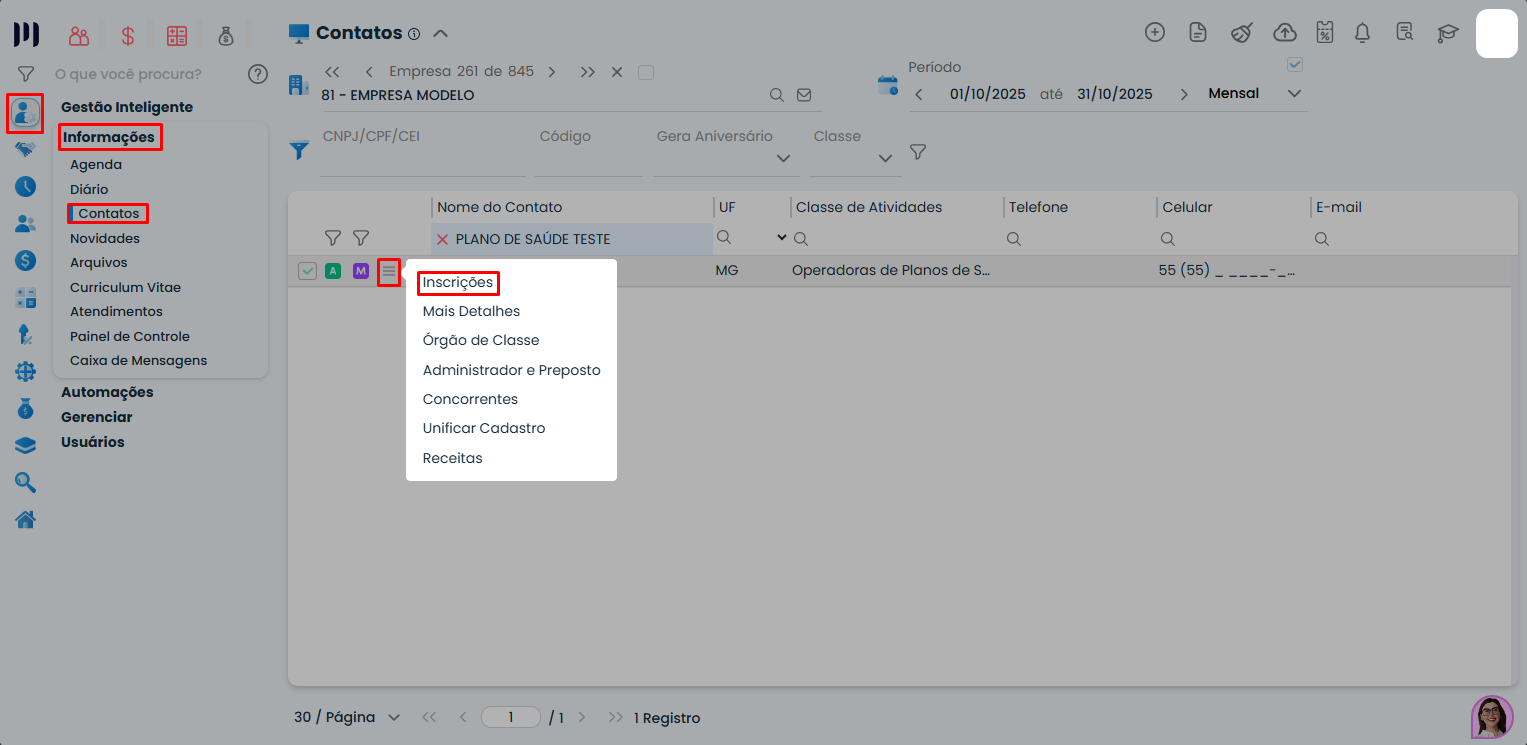Open the notifications bell icon
The width and height of the screenshot is (1527, 745).
[x=1361, y=33]
